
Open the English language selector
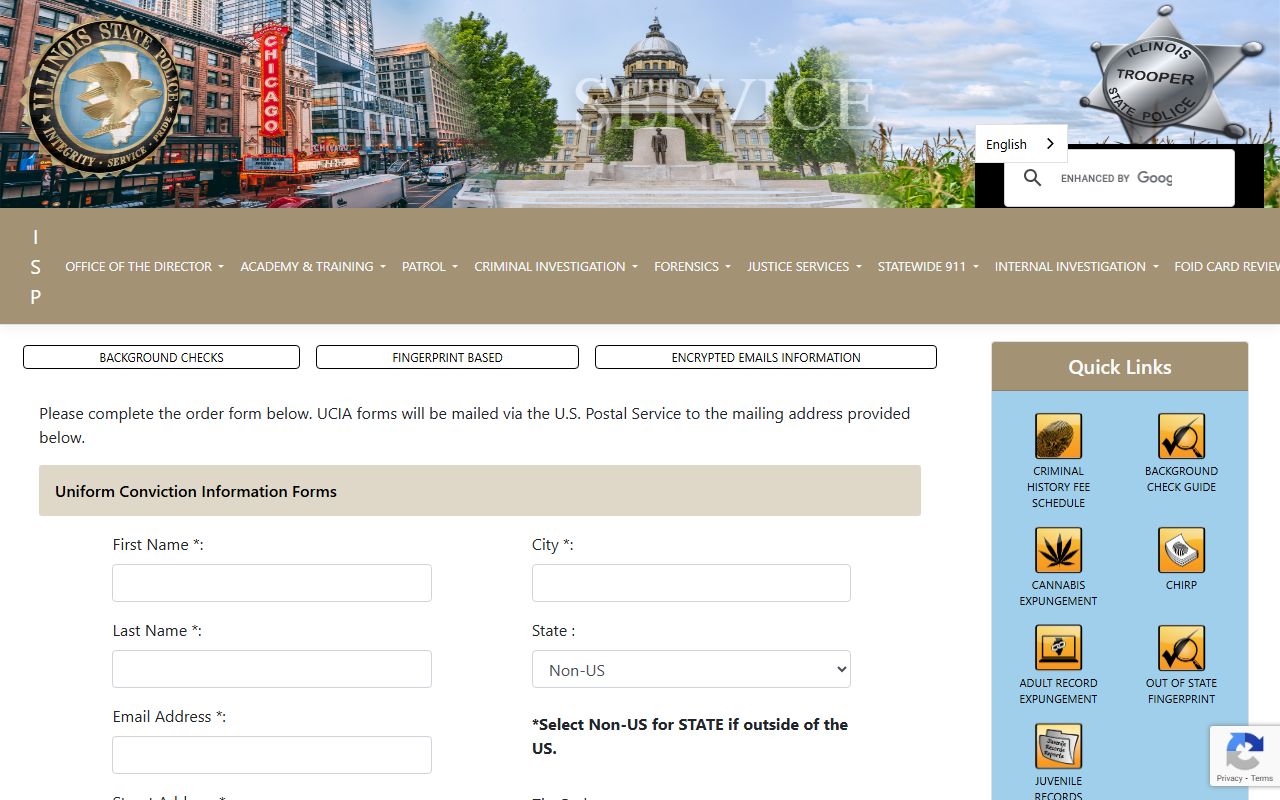click(1021, 144)
